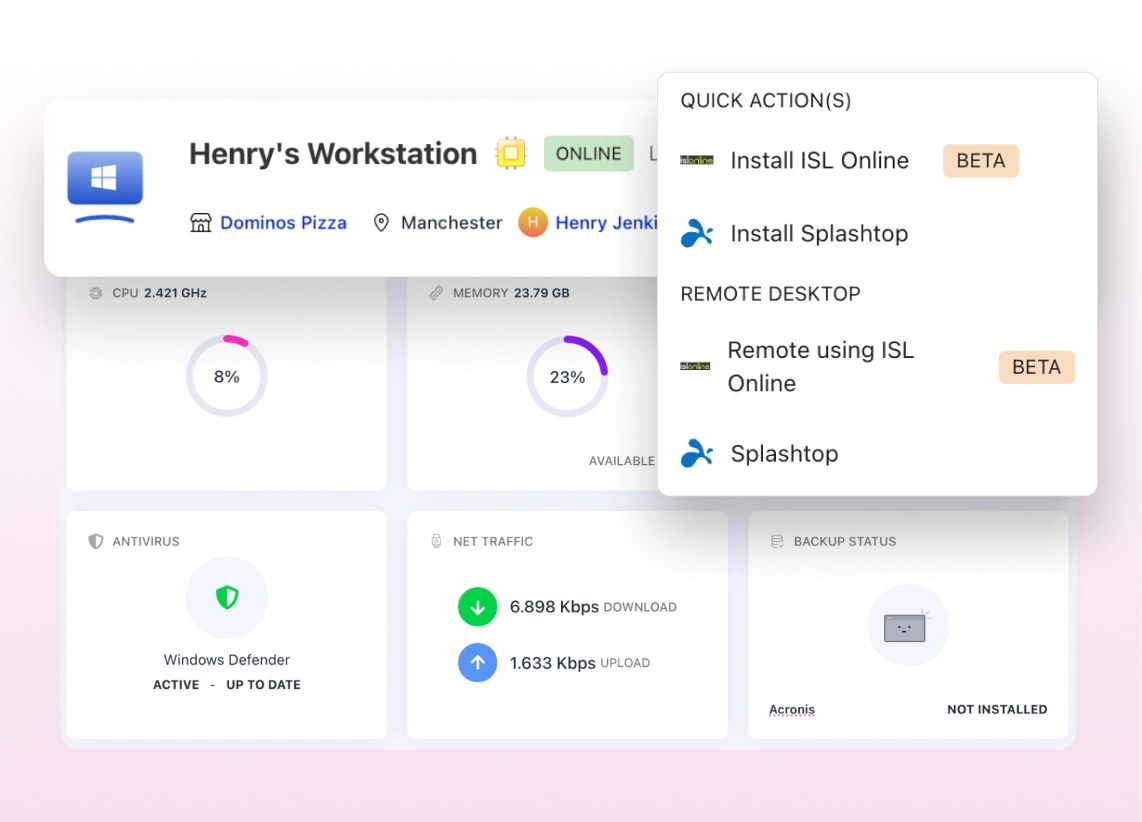Choose Install Splashtop from quick actions
The height and width of the screenshot is (822, 1142).
[x=819, y=233]
